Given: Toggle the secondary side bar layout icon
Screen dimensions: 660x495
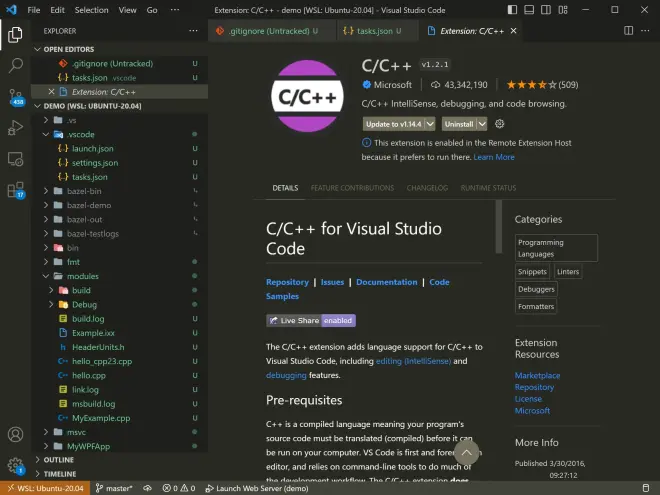Looking at the screenshot, I should tap(546, 10).
